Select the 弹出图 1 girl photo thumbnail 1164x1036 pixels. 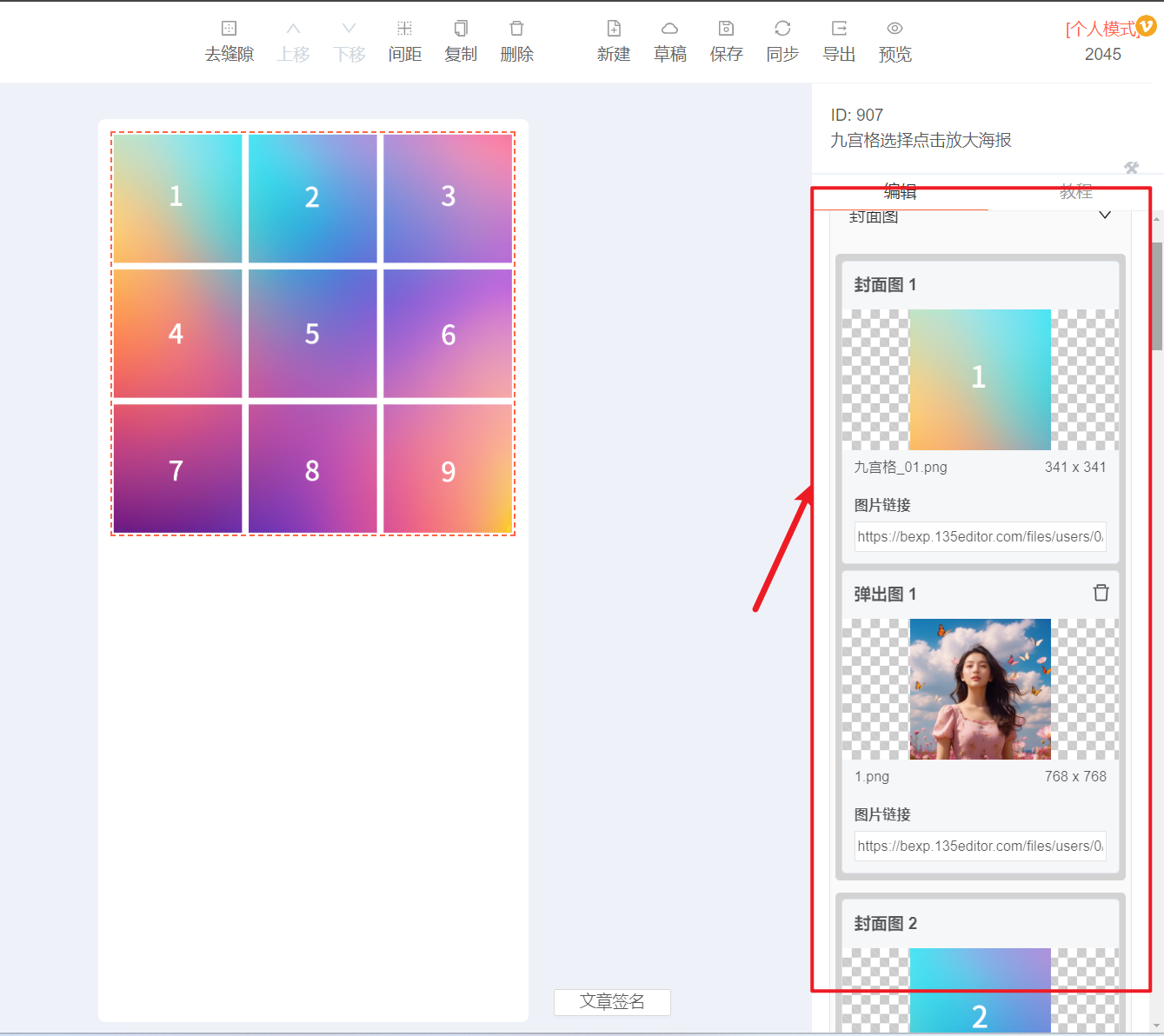[x=981, y=689]
